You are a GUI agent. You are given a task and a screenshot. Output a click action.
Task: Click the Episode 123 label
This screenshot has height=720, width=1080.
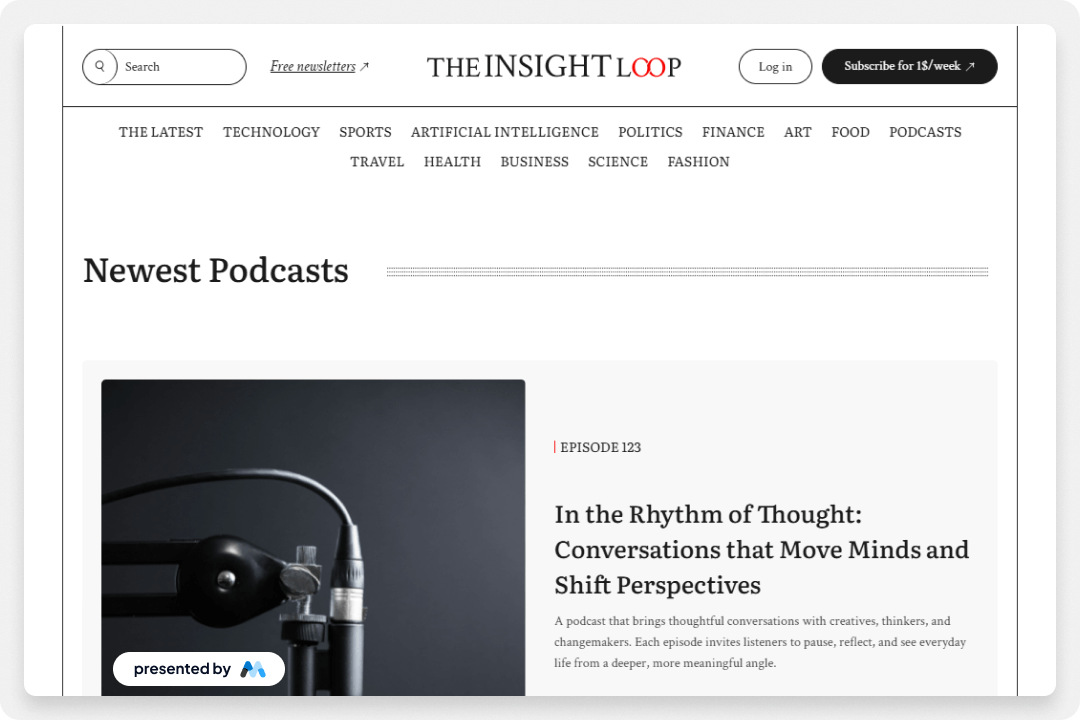click(600, 447)
